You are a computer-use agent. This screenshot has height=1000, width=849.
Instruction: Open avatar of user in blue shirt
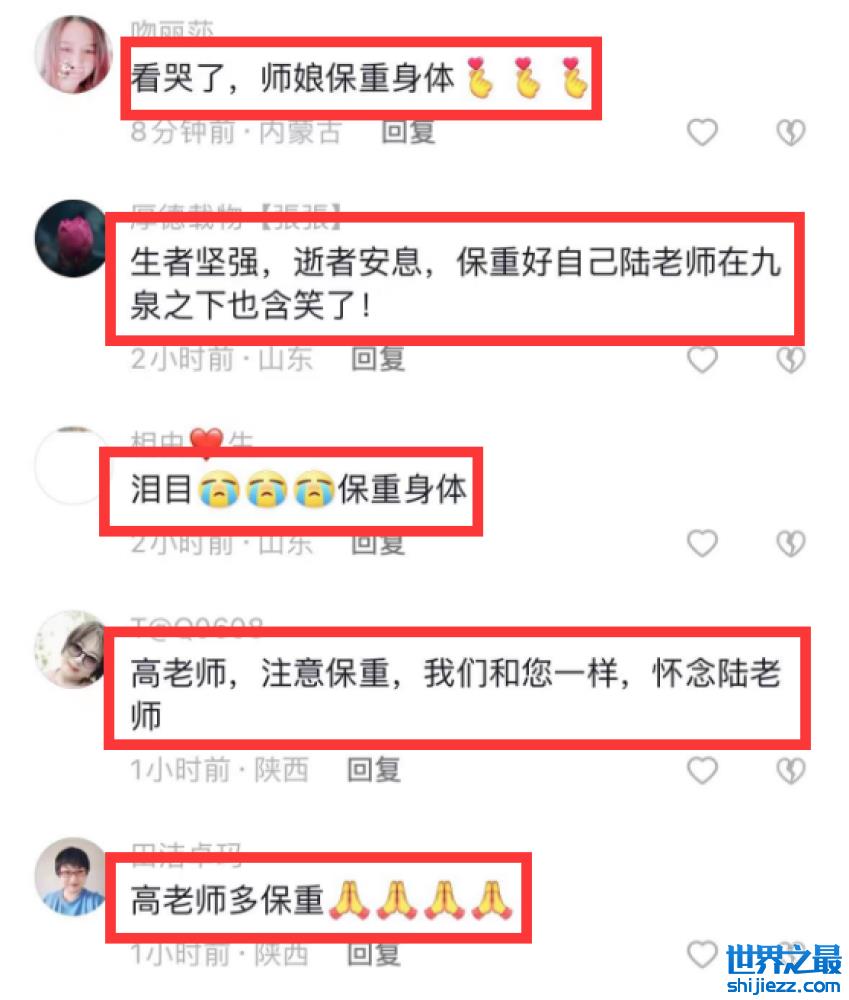(70, 876)
